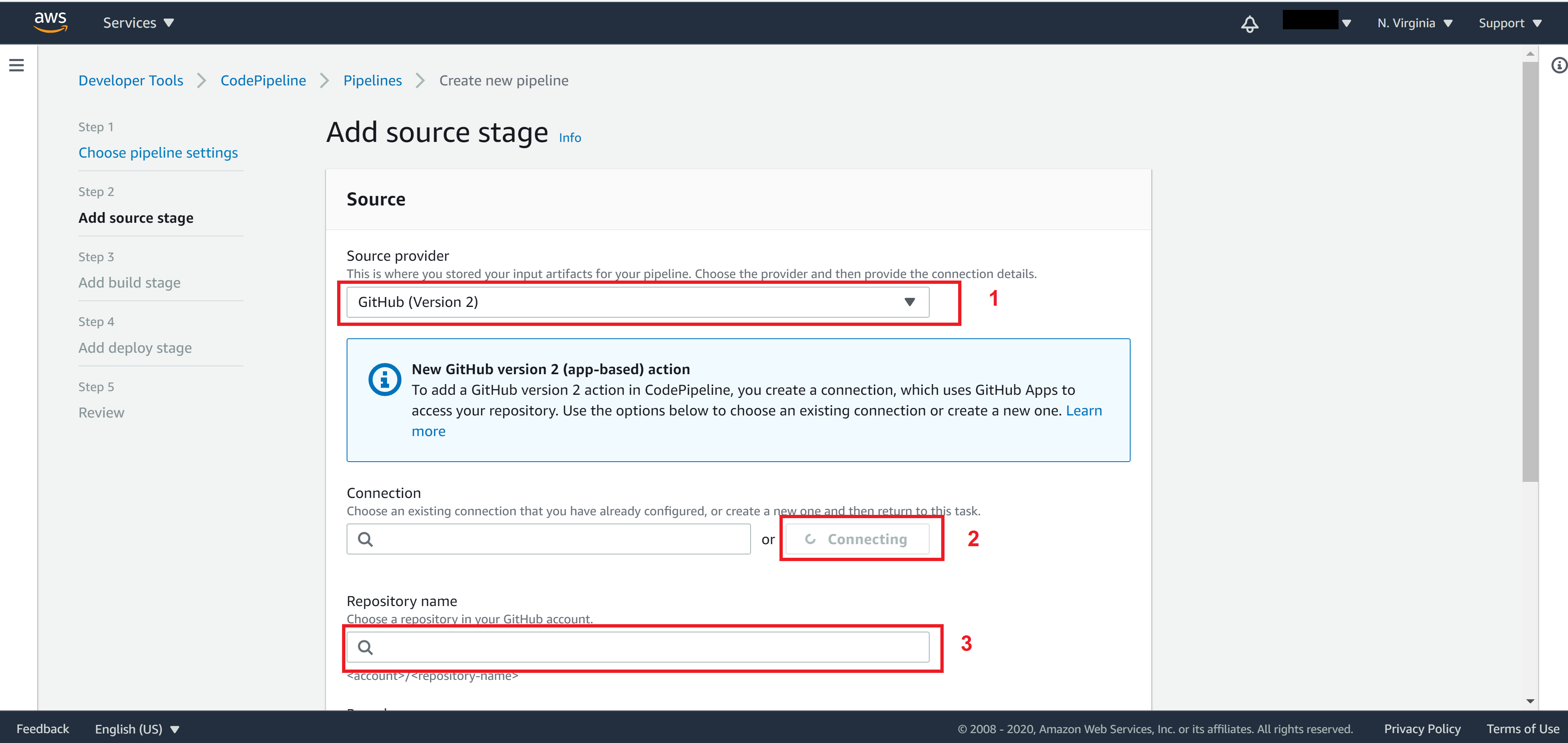
Task: Click the Info link beside Add source stage
Action: click(x=570, y=138)
